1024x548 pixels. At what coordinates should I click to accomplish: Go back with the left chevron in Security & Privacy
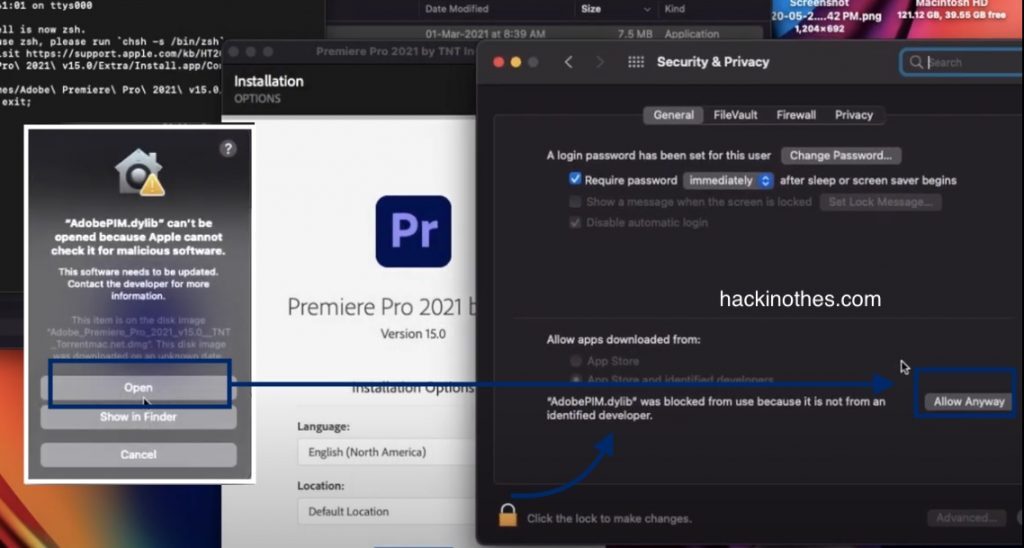[x=568, y=61]
